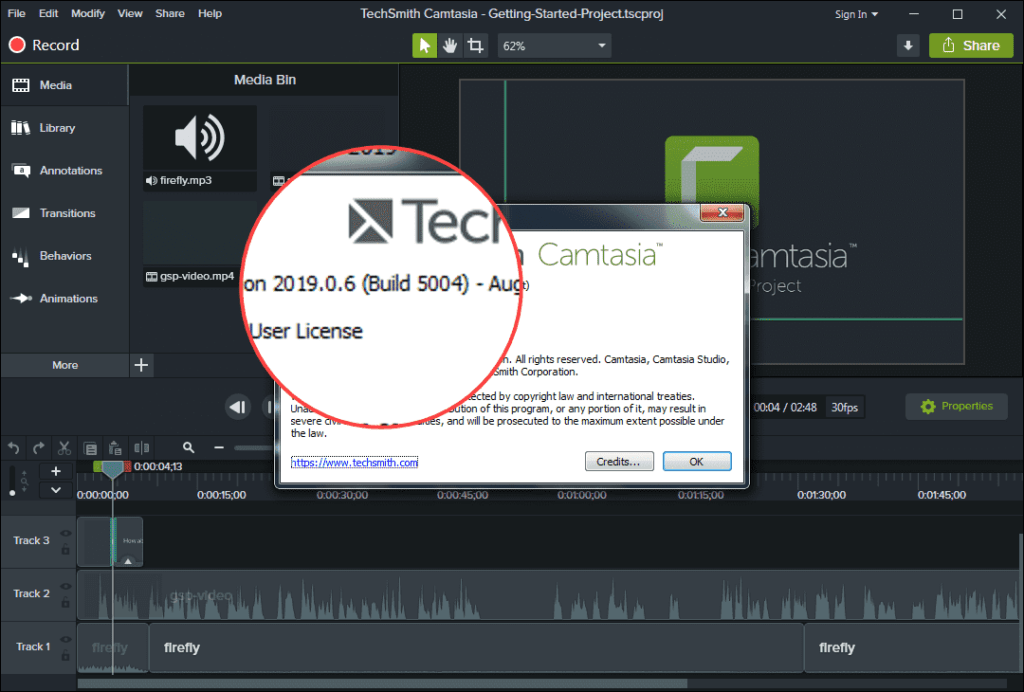Click the previous frame playback button
The width and height of the screenshot is (1024, 692).
coord(238,407)
